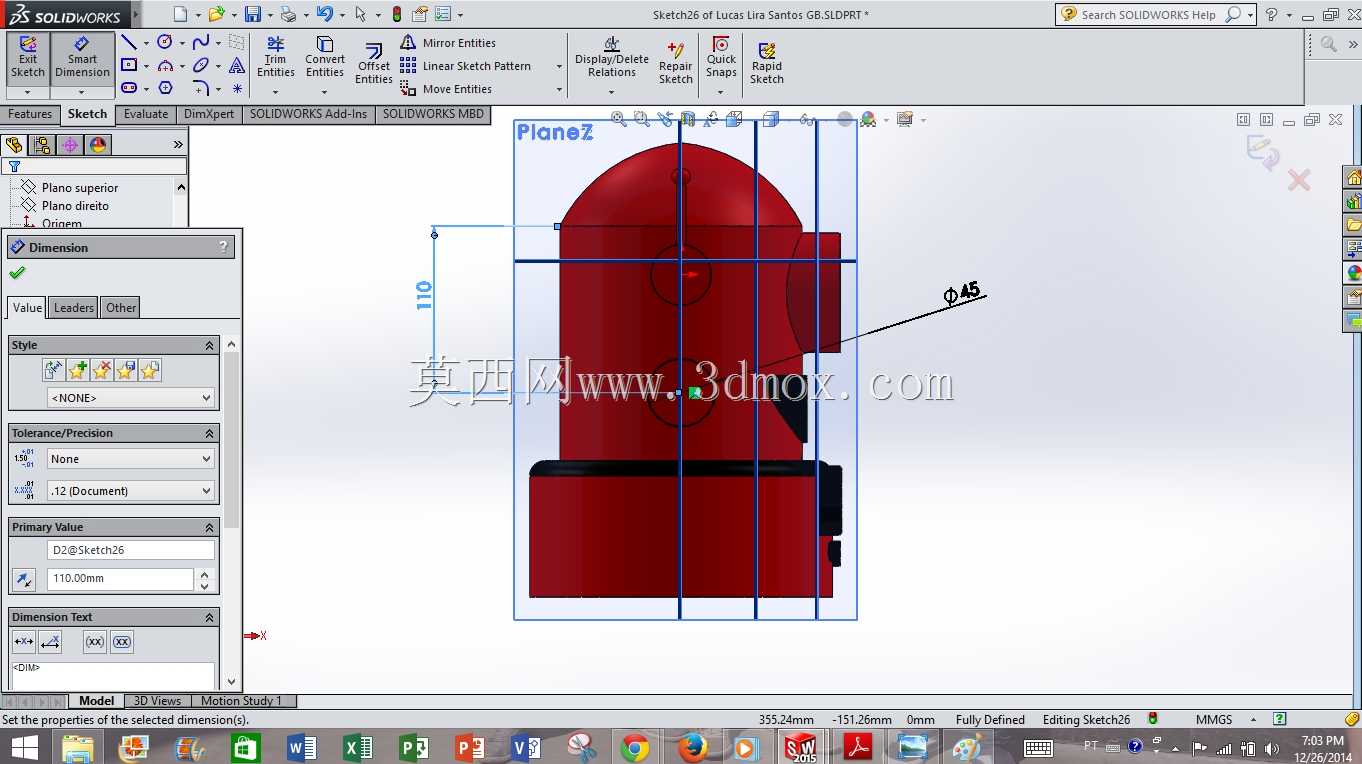The height and width of the screenshot is (764, 1362).
Task: Open Trim Entities dropdown arrow
Action: pos(275,92)
